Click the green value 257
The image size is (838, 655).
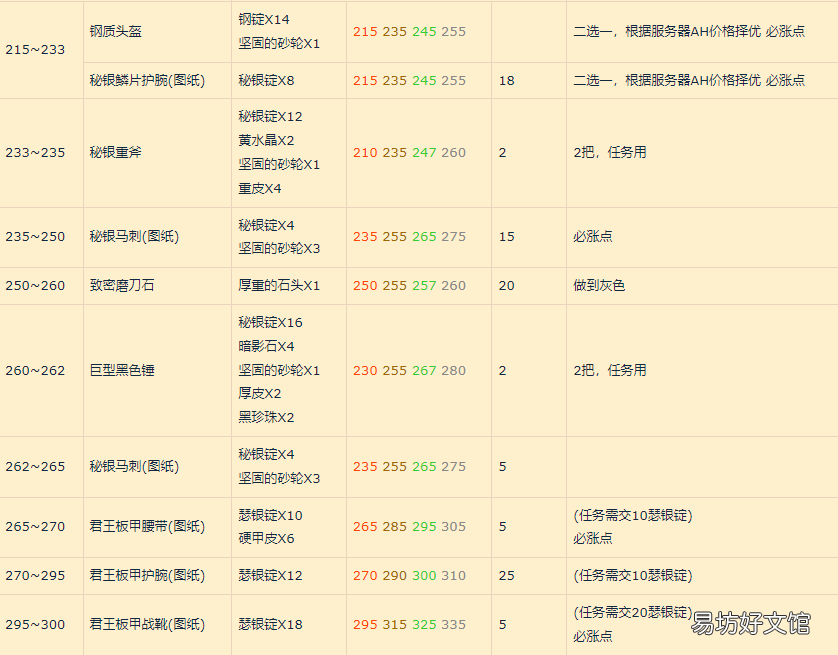point(424,286)
